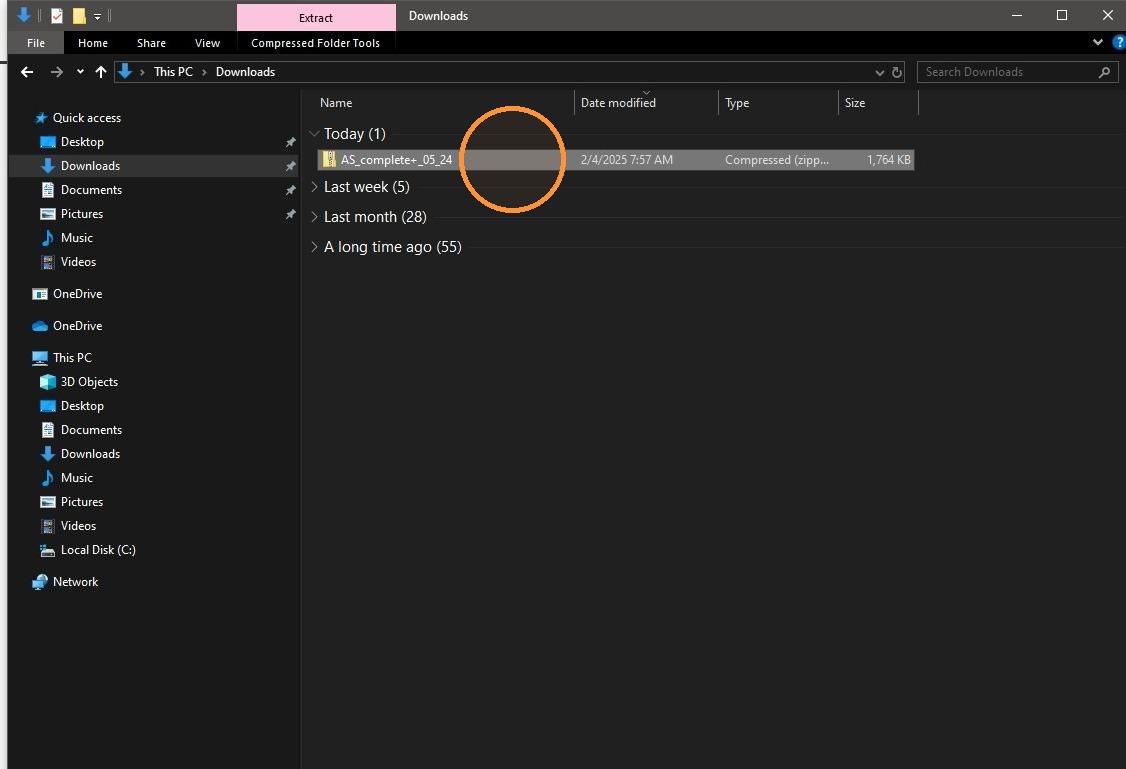The width and height of the screenshot is (1126, 769).
Task: Open 3D Objects under This PC
Action: click(89, 382)
